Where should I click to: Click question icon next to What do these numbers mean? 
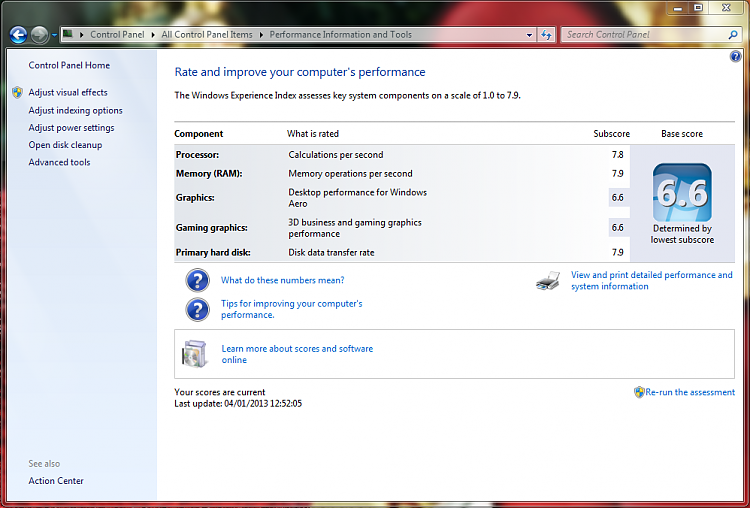(198, 280)
